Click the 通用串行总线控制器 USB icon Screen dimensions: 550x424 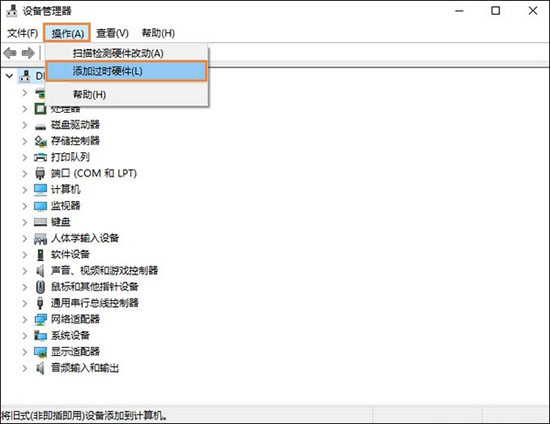coord(40,303)
